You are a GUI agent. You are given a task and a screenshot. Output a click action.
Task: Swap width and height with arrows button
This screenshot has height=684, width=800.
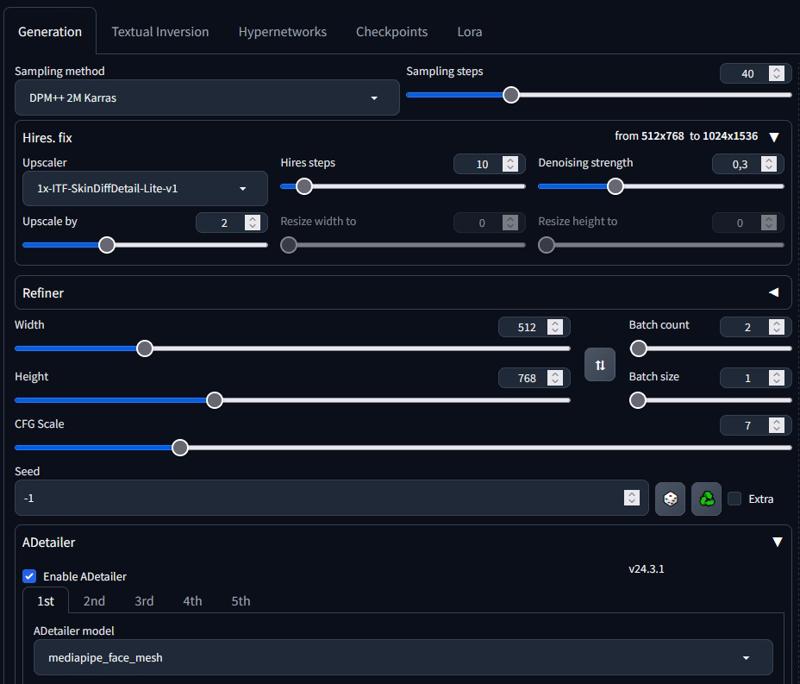click(x=600, y=365)
